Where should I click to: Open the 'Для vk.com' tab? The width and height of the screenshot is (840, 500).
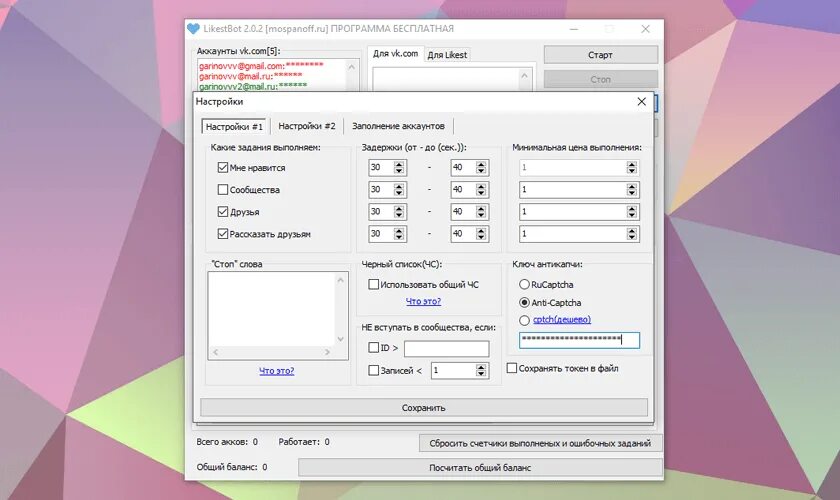click(x=395, y=54)
